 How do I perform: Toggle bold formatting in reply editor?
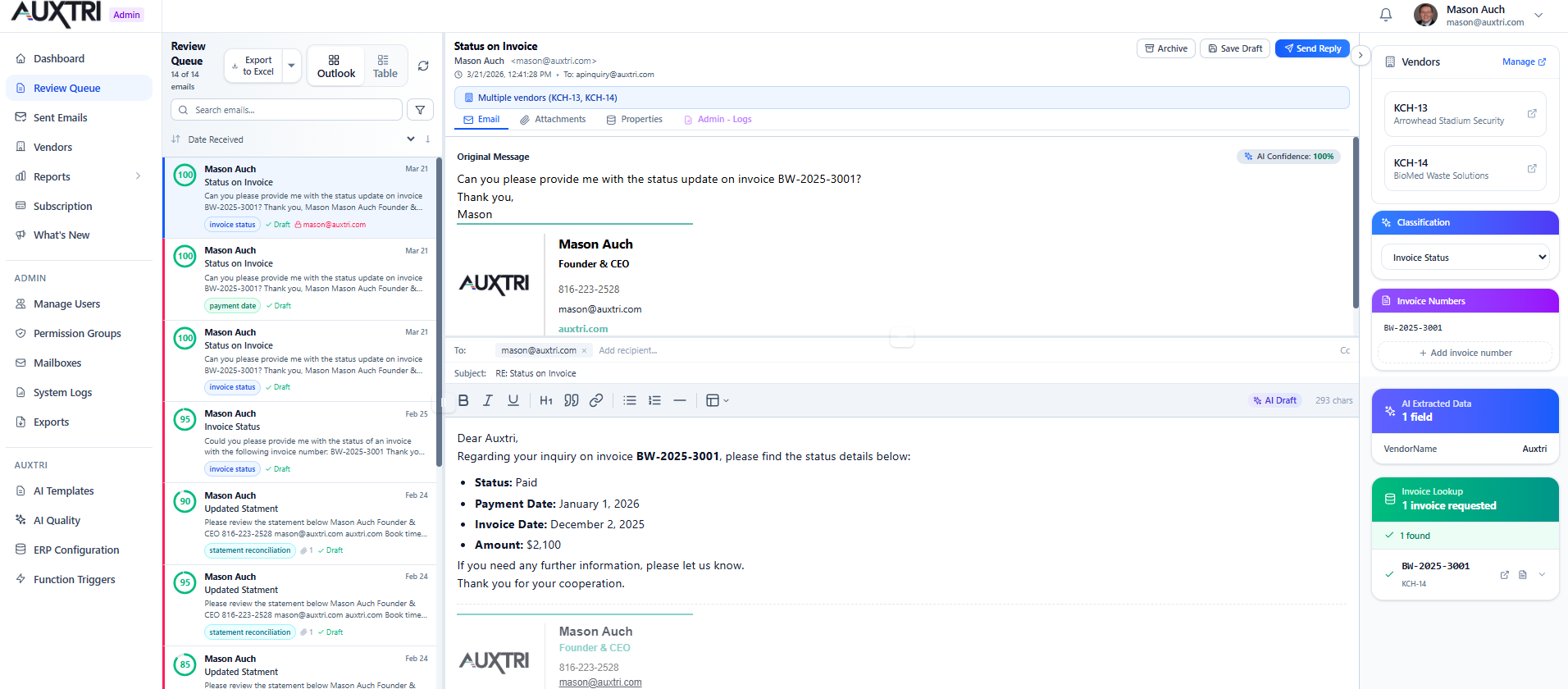463,400
